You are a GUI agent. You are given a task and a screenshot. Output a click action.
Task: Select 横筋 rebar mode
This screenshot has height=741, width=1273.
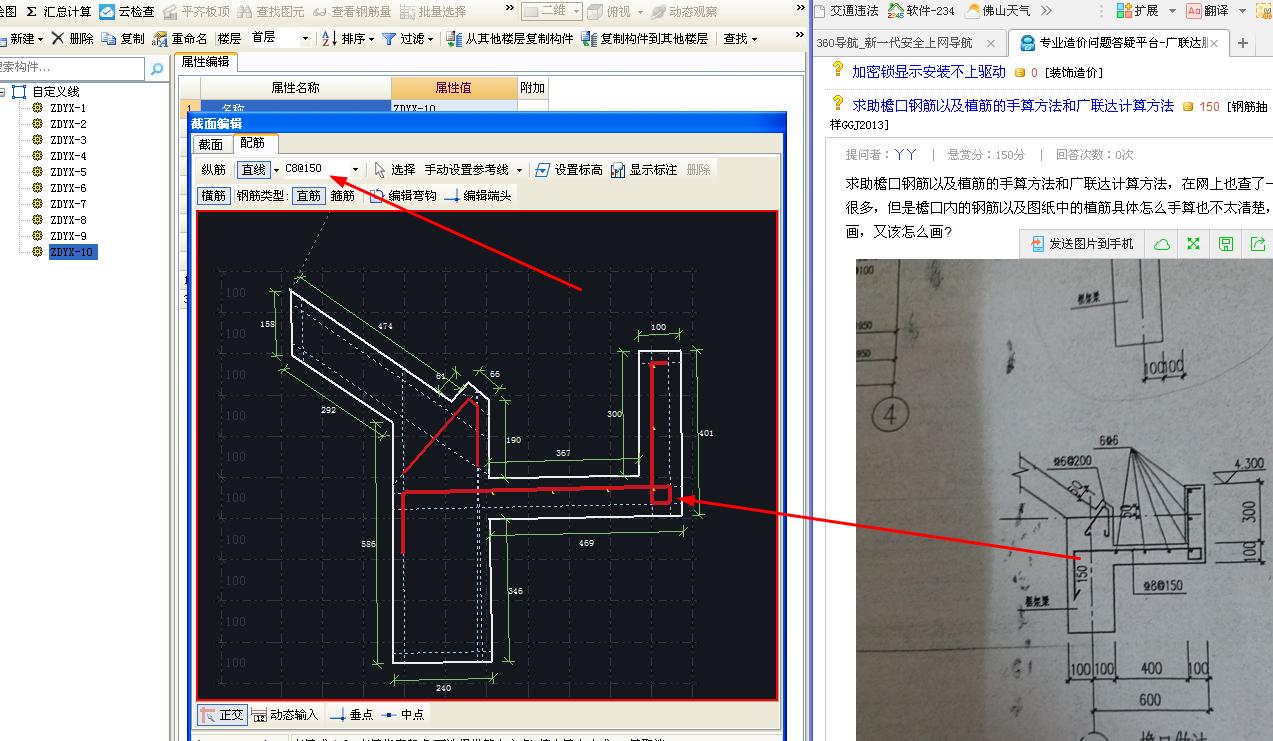(x=213, y=196)
